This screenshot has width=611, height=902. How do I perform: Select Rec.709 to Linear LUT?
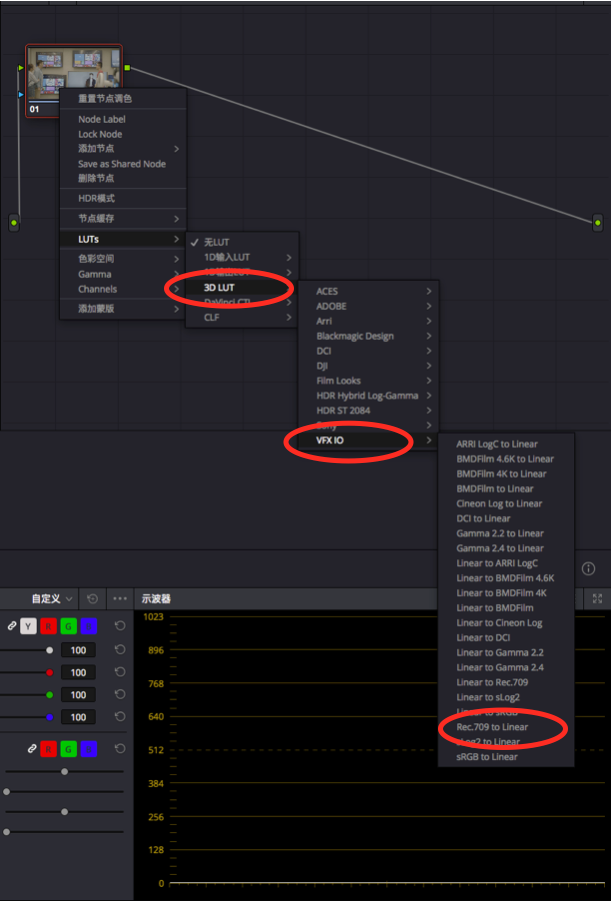[492, 727]
